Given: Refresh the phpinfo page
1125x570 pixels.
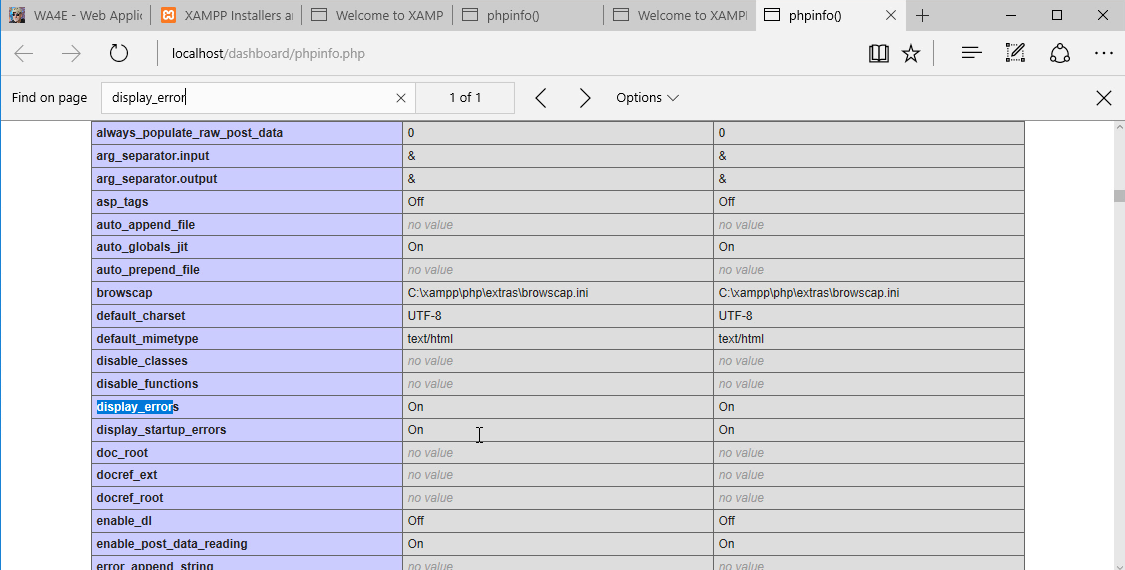Looking at the screenshot, I should [x=118, y=54].
